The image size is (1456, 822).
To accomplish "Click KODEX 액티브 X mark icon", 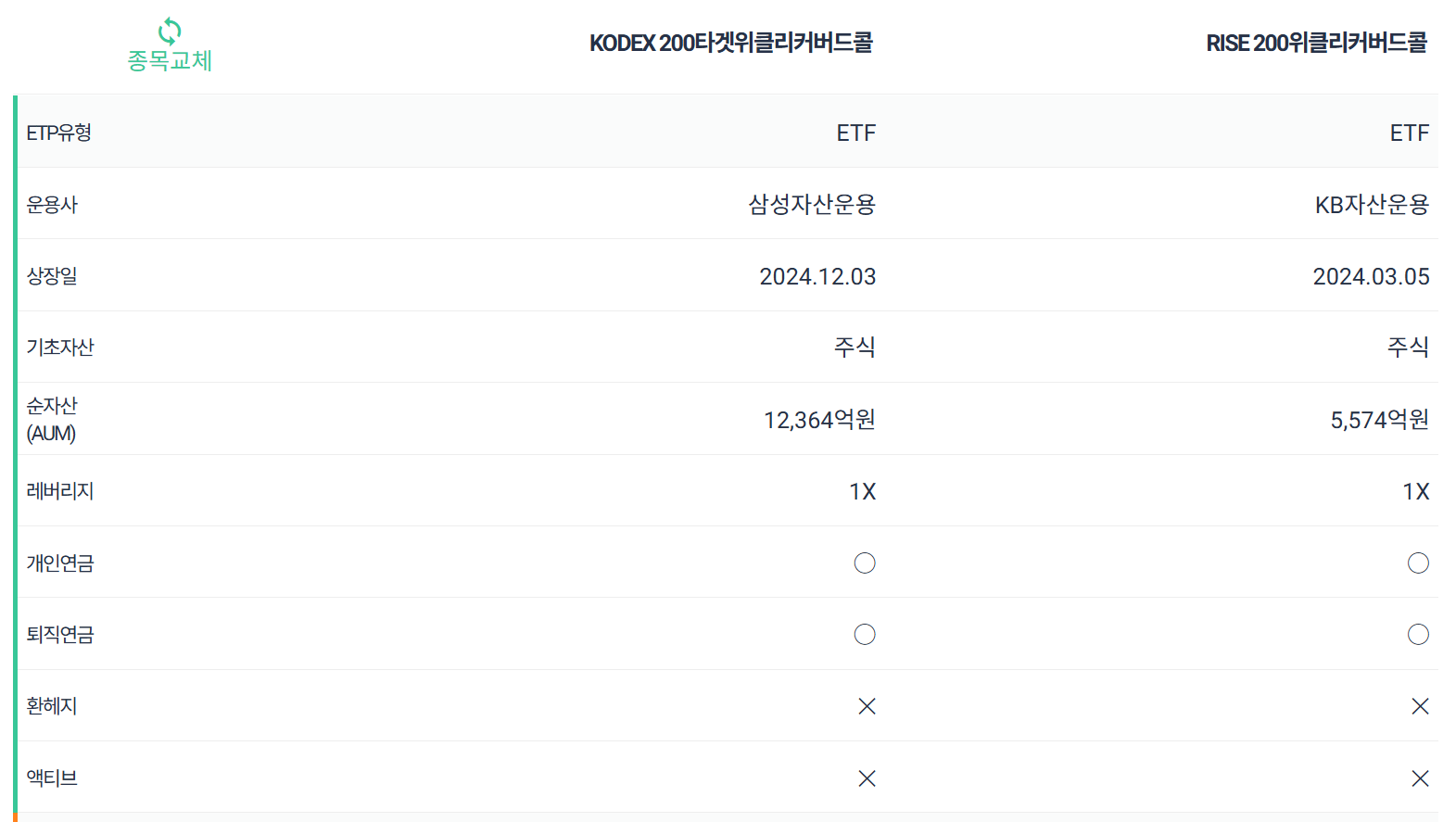I will click(x=867, y=778).
